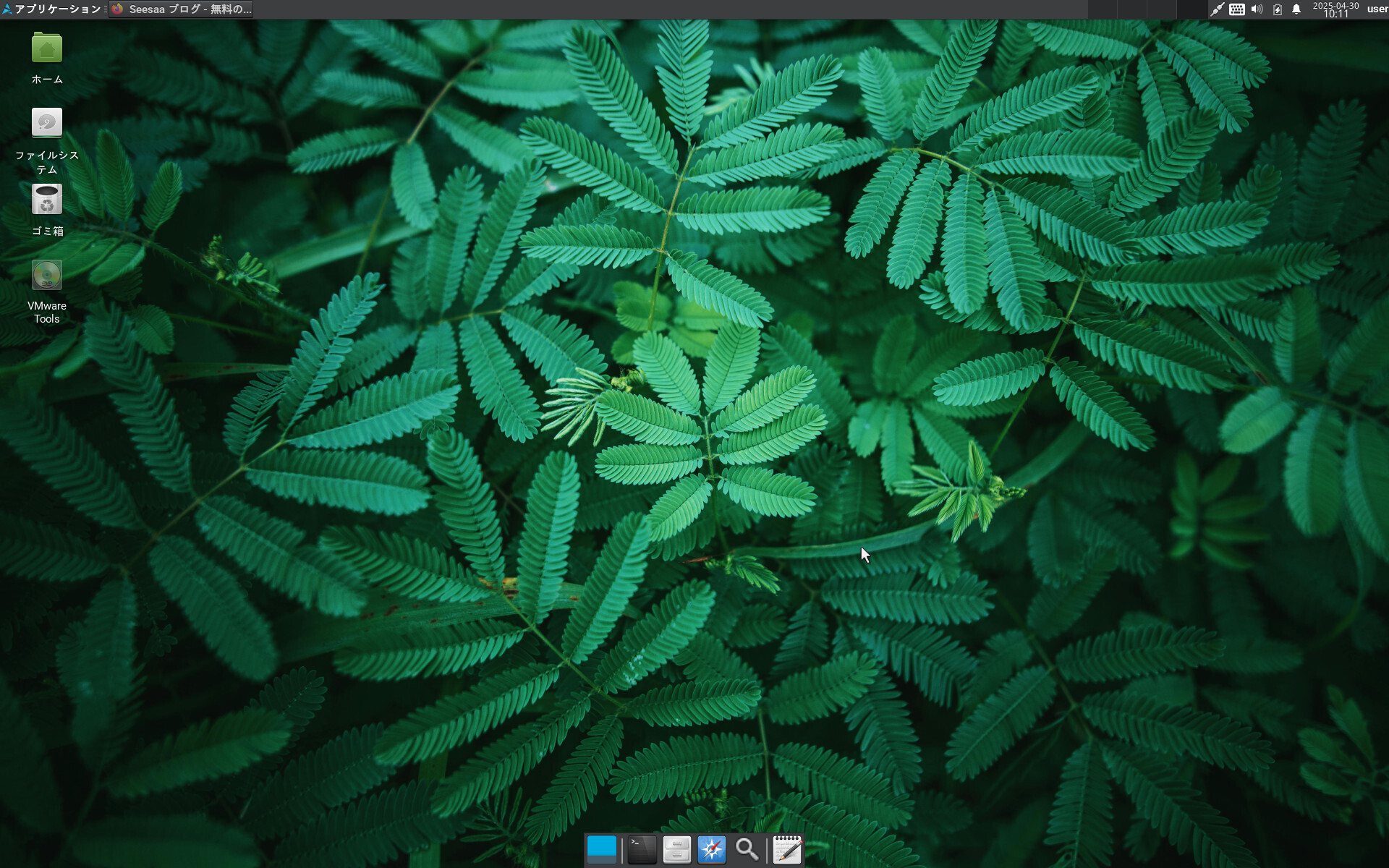Open the volume speaker tray icon

coord(1257,9)
